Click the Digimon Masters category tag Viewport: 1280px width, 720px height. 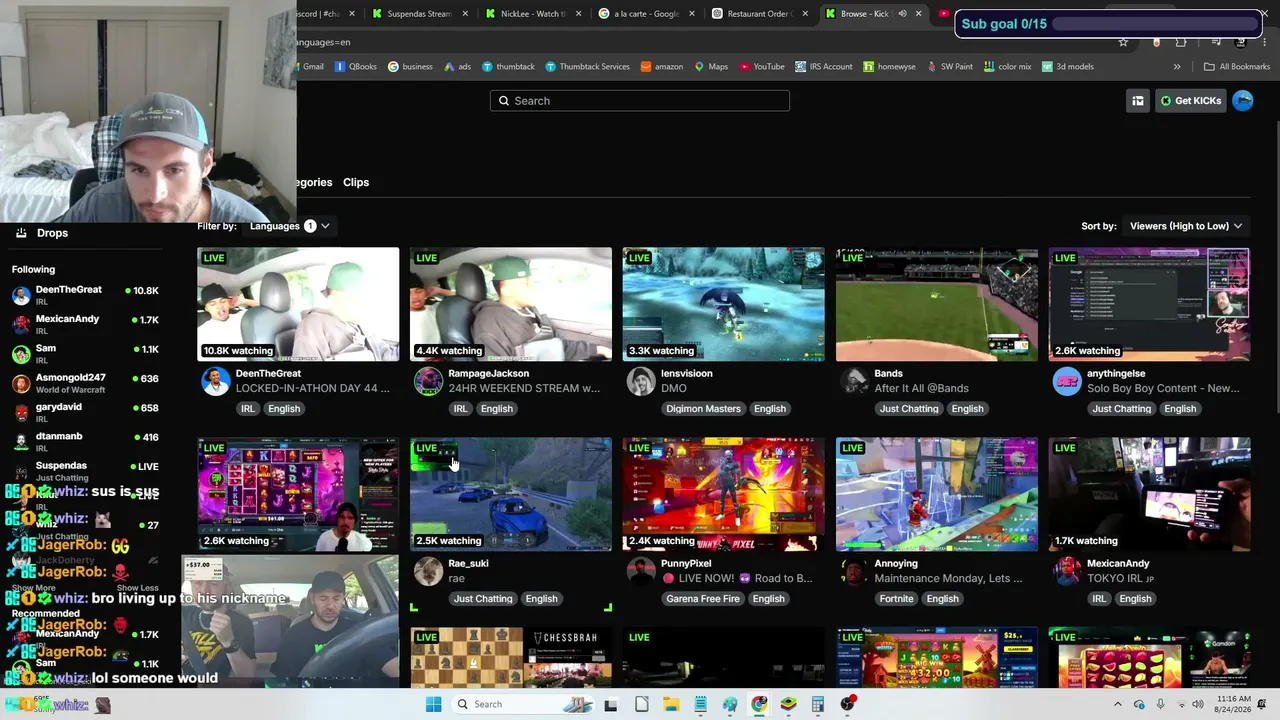tap(703, 409)
